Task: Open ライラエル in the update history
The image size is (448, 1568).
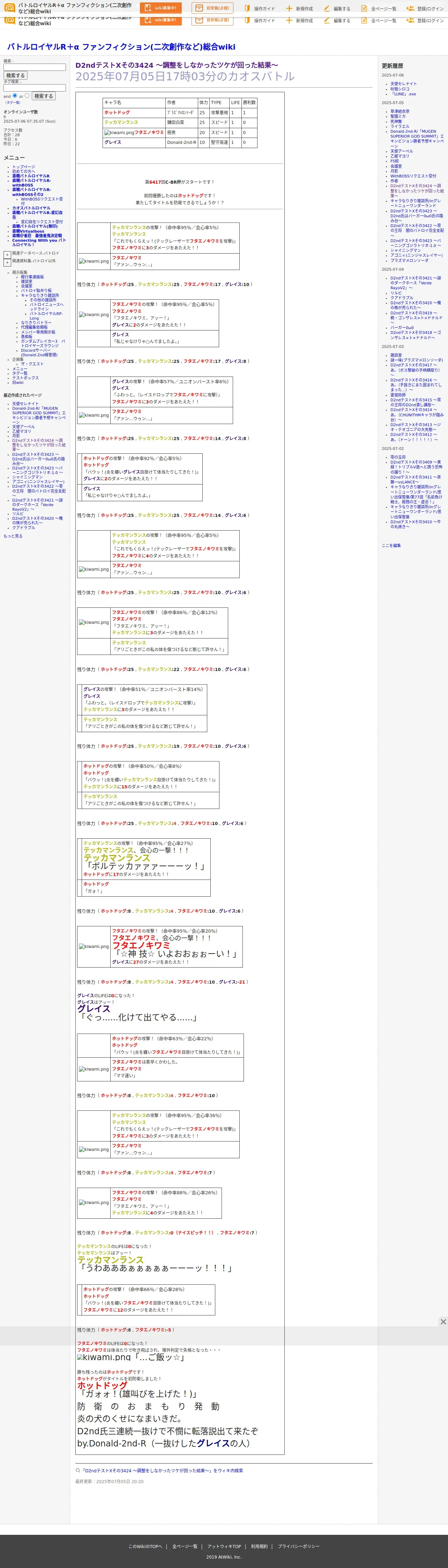Action: tap(400, 126)
